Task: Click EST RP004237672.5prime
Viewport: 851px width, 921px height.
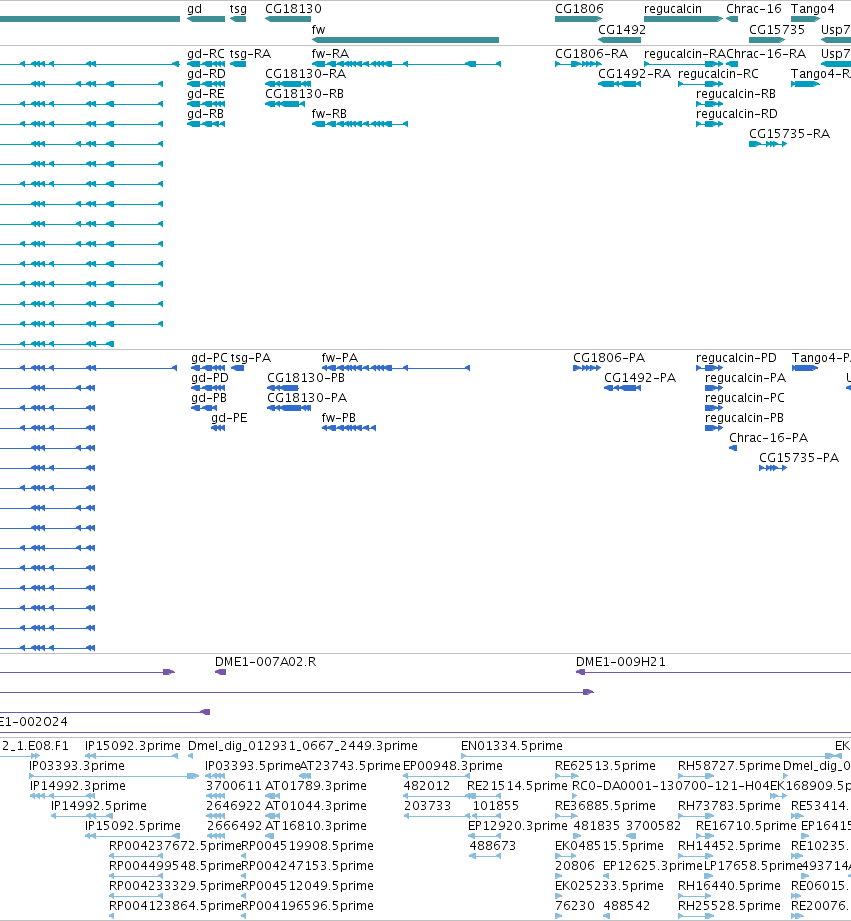Action: [136, 856]
